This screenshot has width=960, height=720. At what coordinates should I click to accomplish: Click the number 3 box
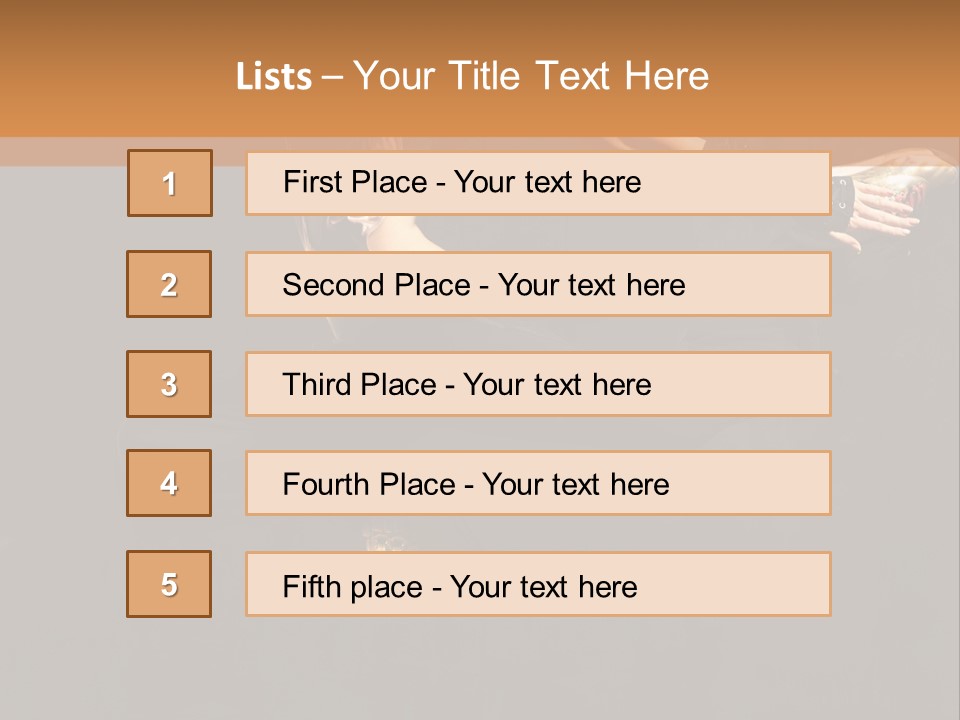point(169,384)
